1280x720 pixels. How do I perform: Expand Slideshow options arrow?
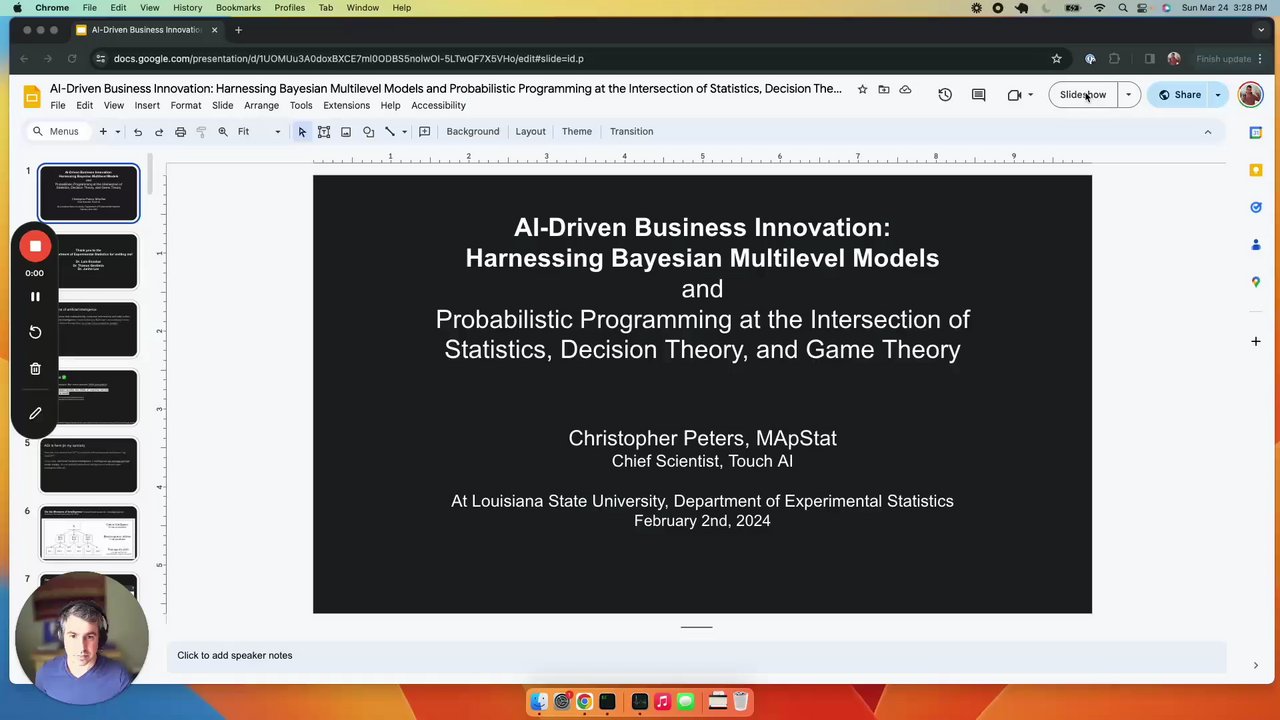(x=1128, y=95)
